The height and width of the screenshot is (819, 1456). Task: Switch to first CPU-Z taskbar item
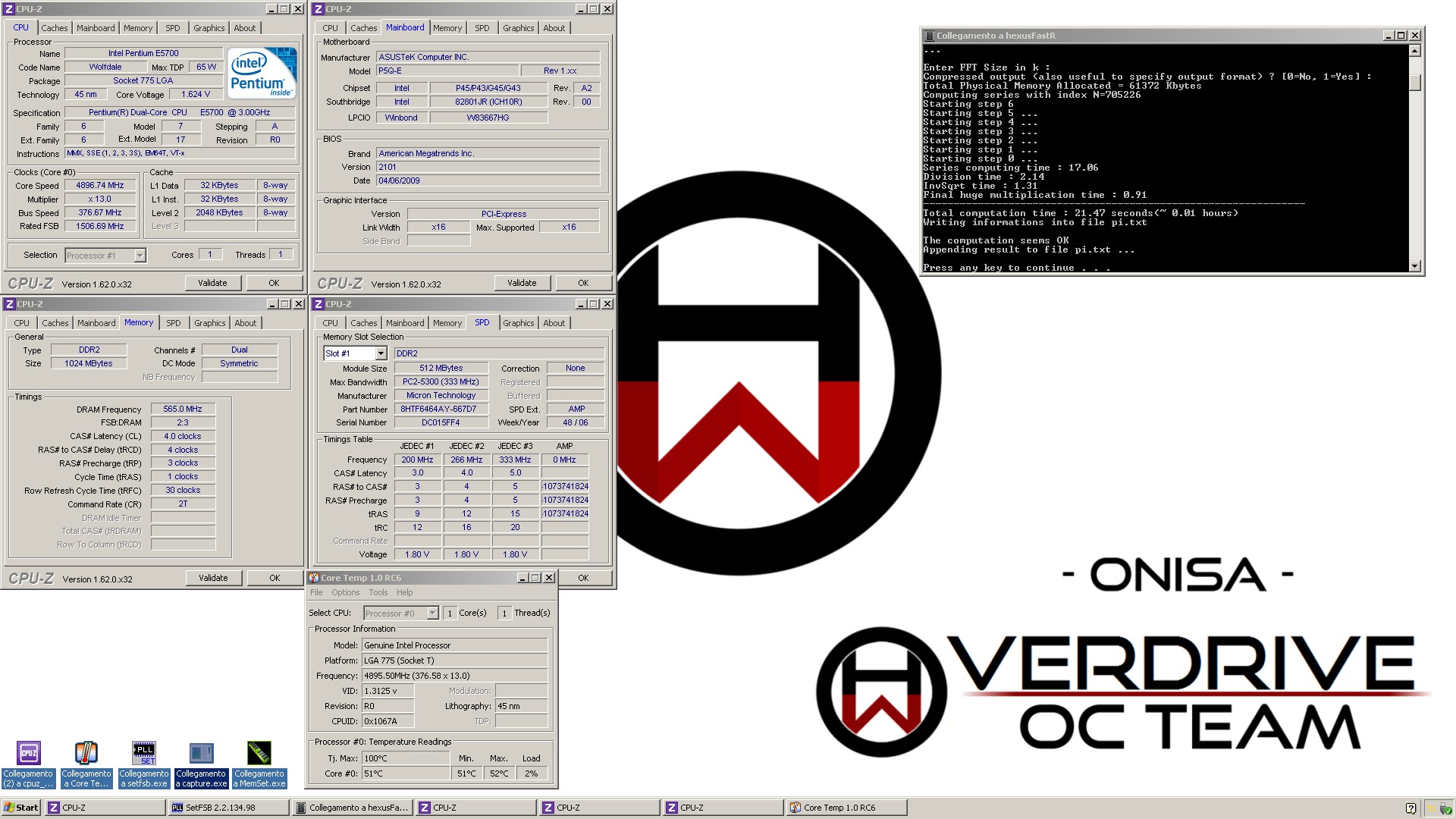tap(104, 808)
